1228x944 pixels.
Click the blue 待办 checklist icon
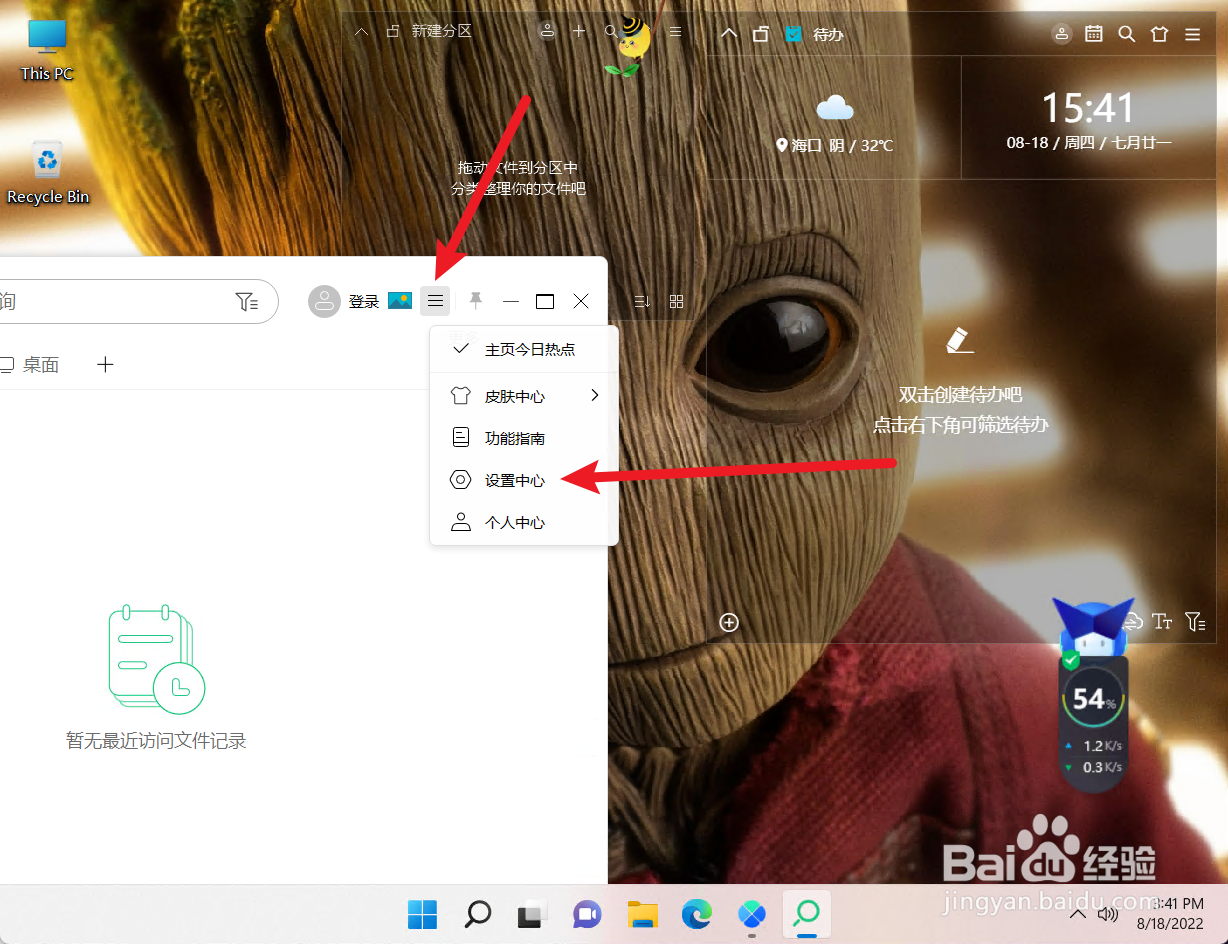point(794,34)
